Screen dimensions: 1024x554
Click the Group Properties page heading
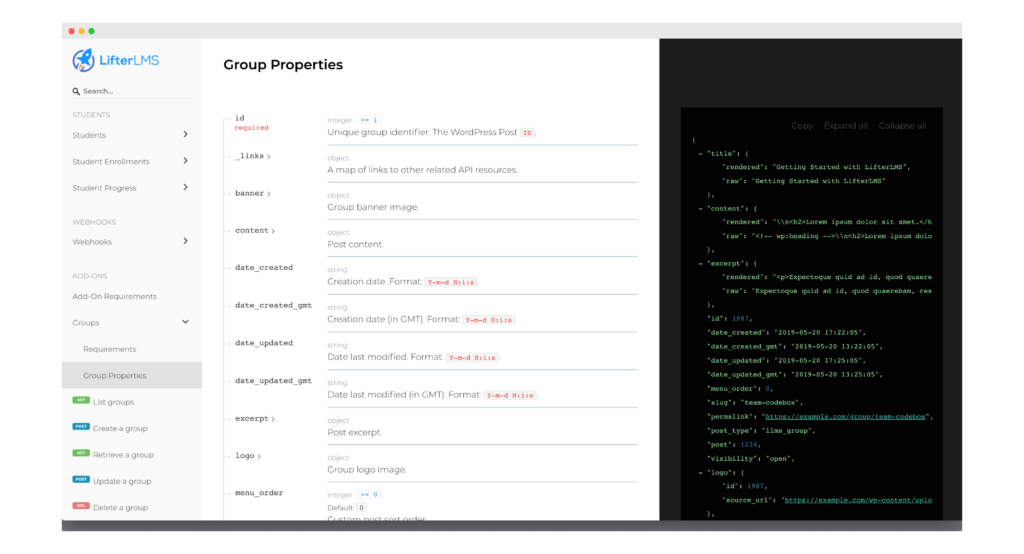pyautogui.click(x=283, y=65)
